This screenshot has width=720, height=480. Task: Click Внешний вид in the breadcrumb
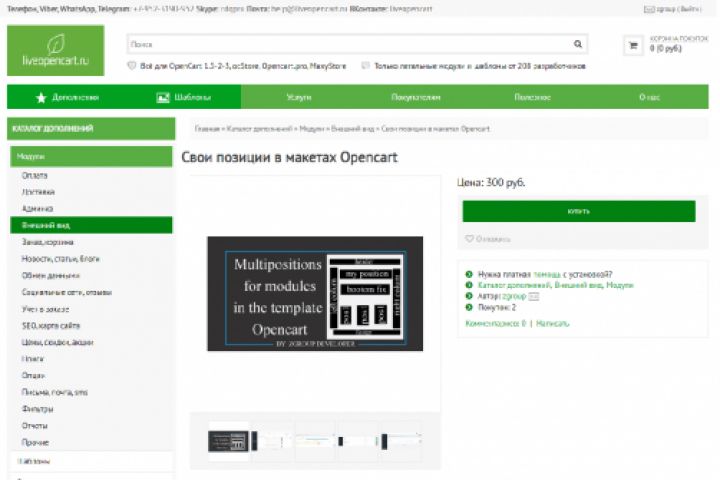click(352, 129)
